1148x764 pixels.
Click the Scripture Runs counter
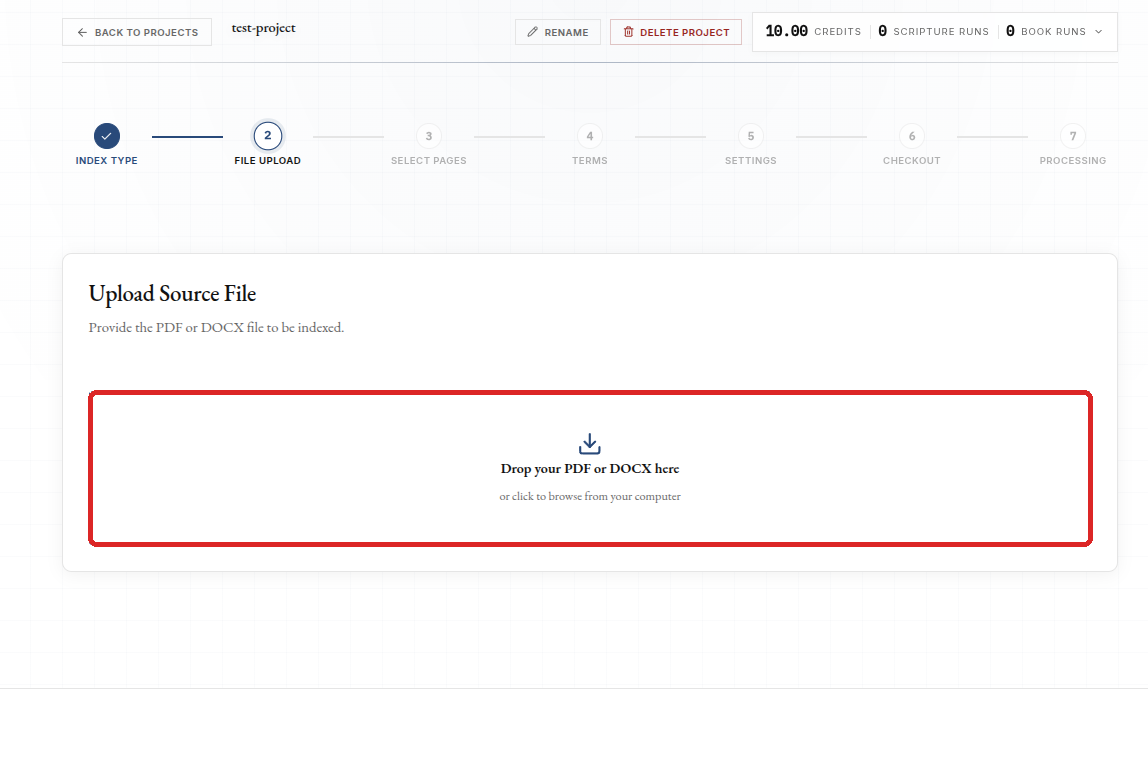pyautogui.click(x=933, y=31)
